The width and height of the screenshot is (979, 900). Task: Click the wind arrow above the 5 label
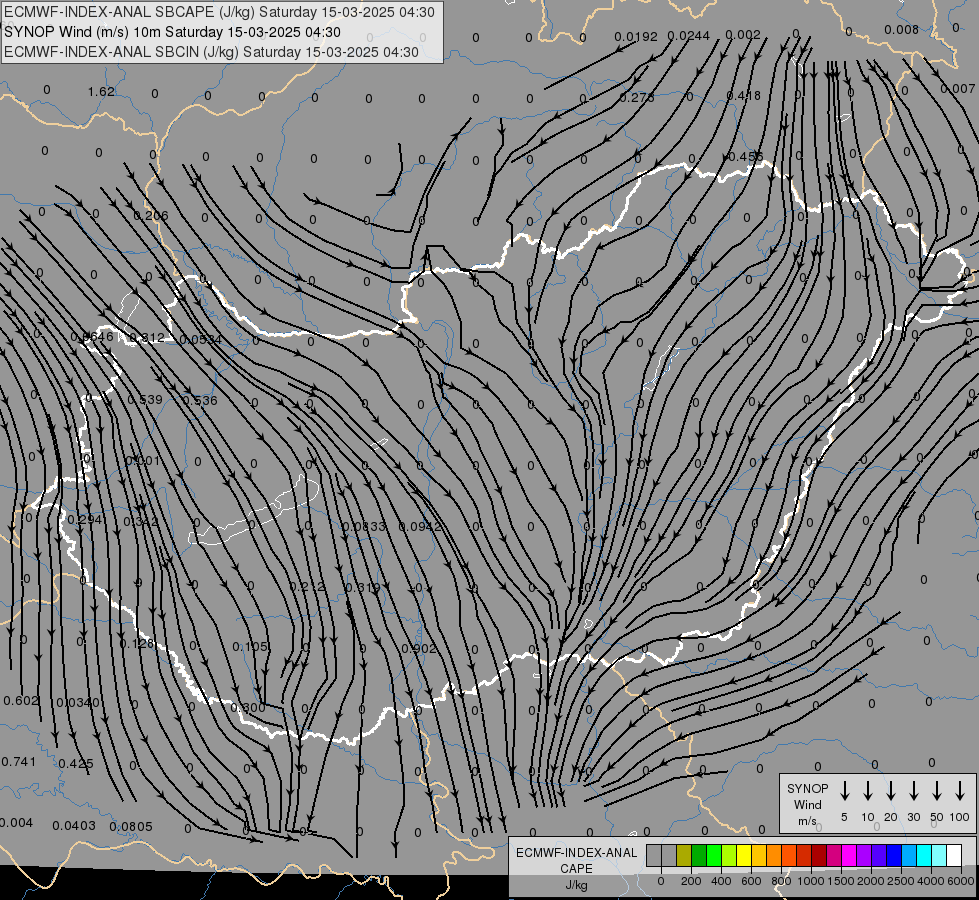844,790
